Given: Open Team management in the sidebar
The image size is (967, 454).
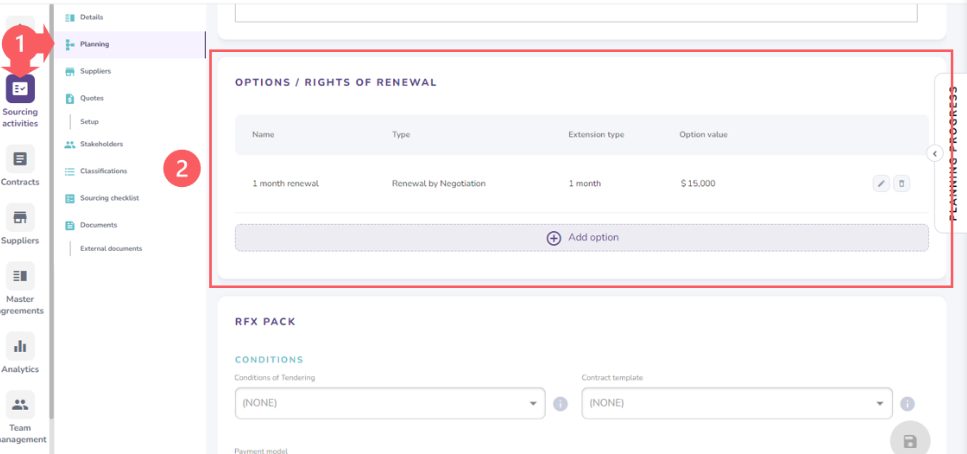Looking at the screenshot, I should point(20,404).
